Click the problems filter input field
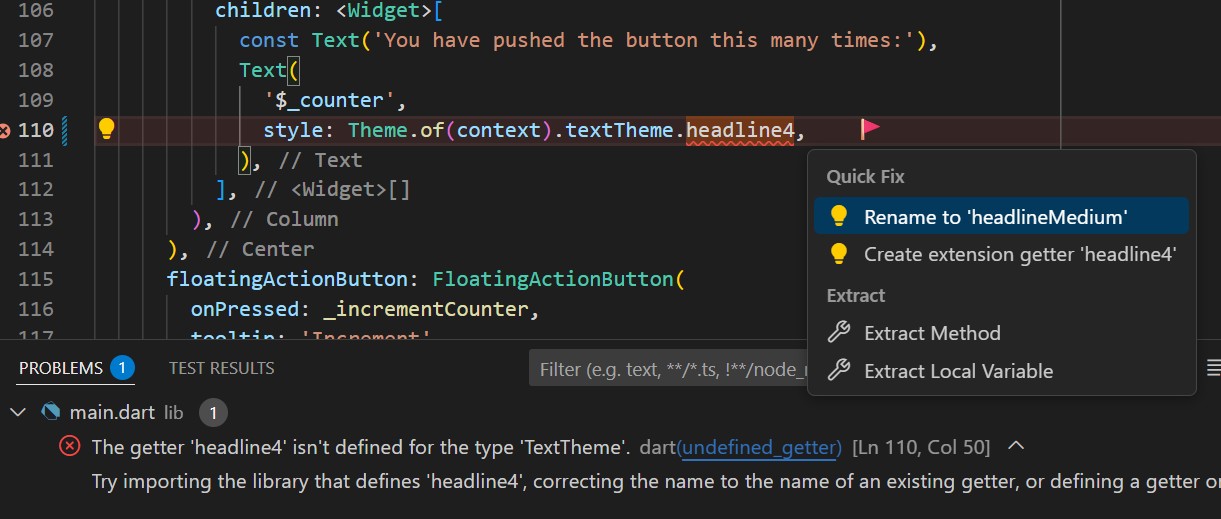1221x519 pixels. (668, 369)
